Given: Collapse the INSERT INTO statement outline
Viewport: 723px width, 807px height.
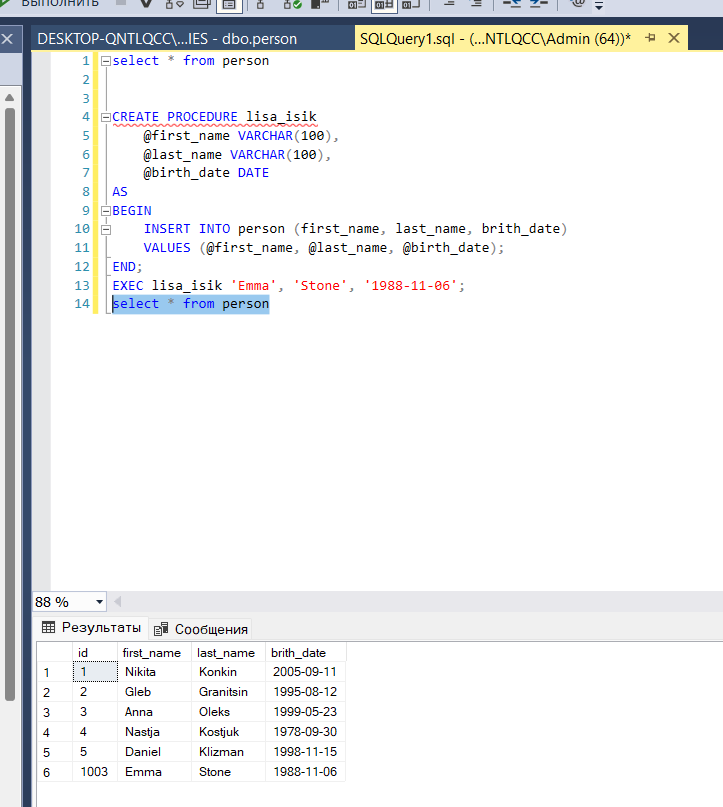Looking at the screenshot, I should coord(106,230).
